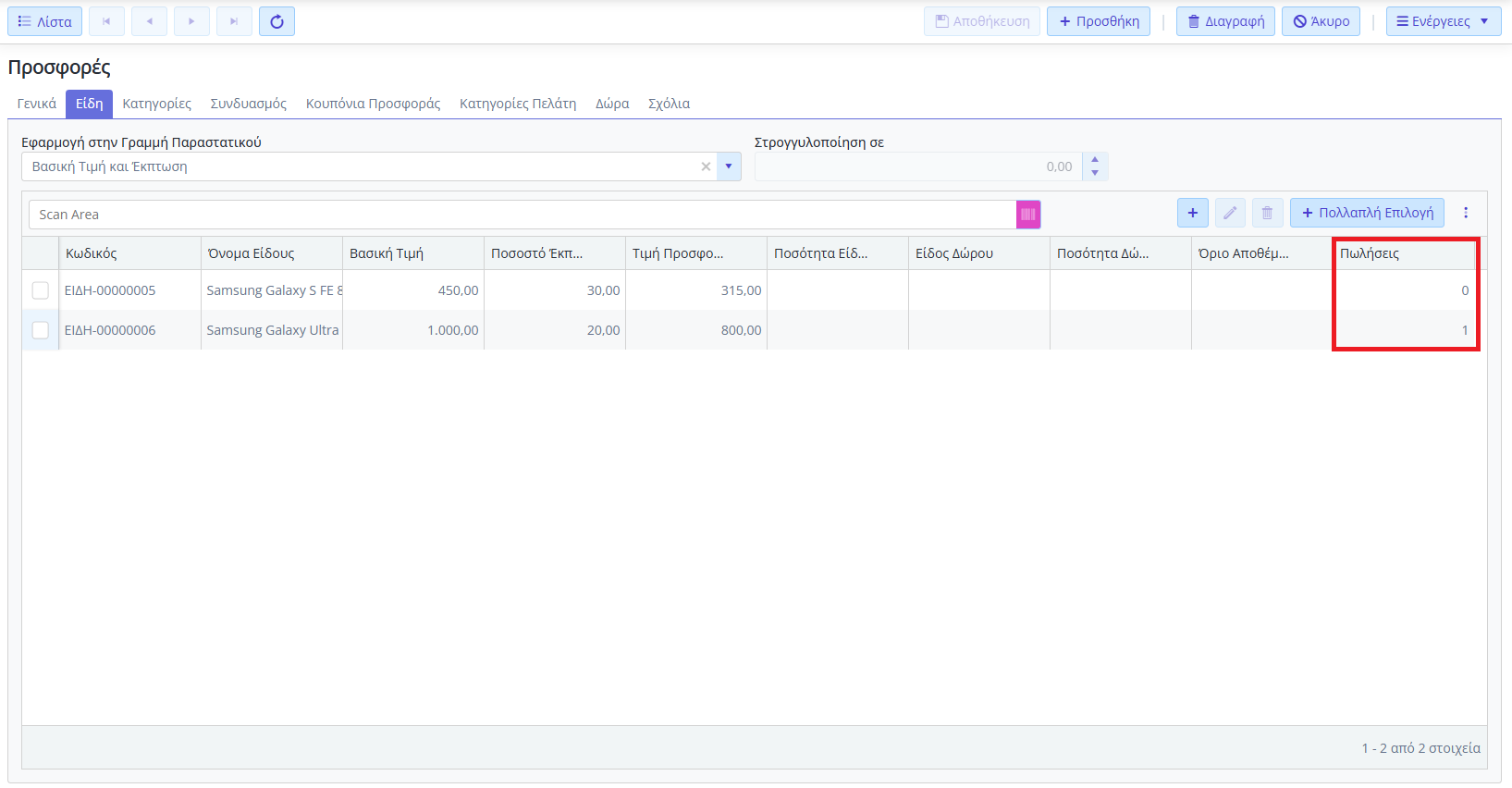Increase Στρογγυλοποίηση value with up arrow
1512x788 pixels.
click(1095, 160)
